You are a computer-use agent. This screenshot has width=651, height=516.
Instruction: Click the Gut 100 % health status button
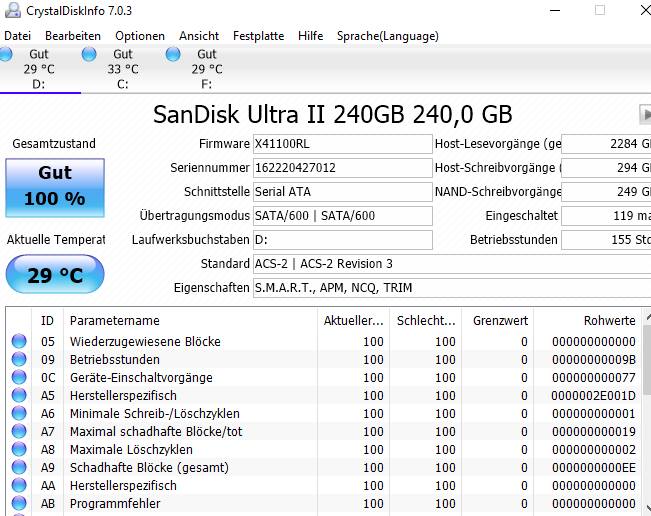[x=55, y=188]
